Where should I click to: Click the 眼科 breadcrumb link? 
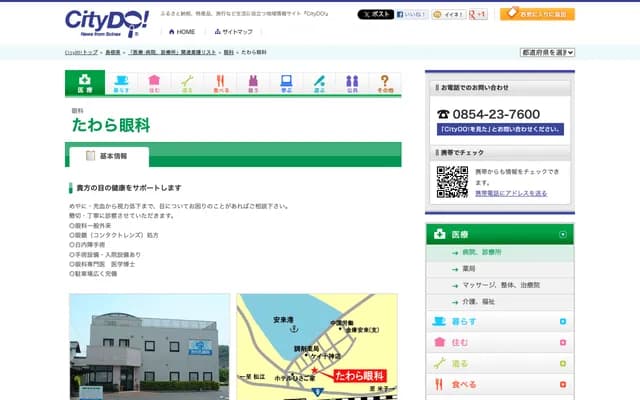pyautogui.click(x=229, y=52)
